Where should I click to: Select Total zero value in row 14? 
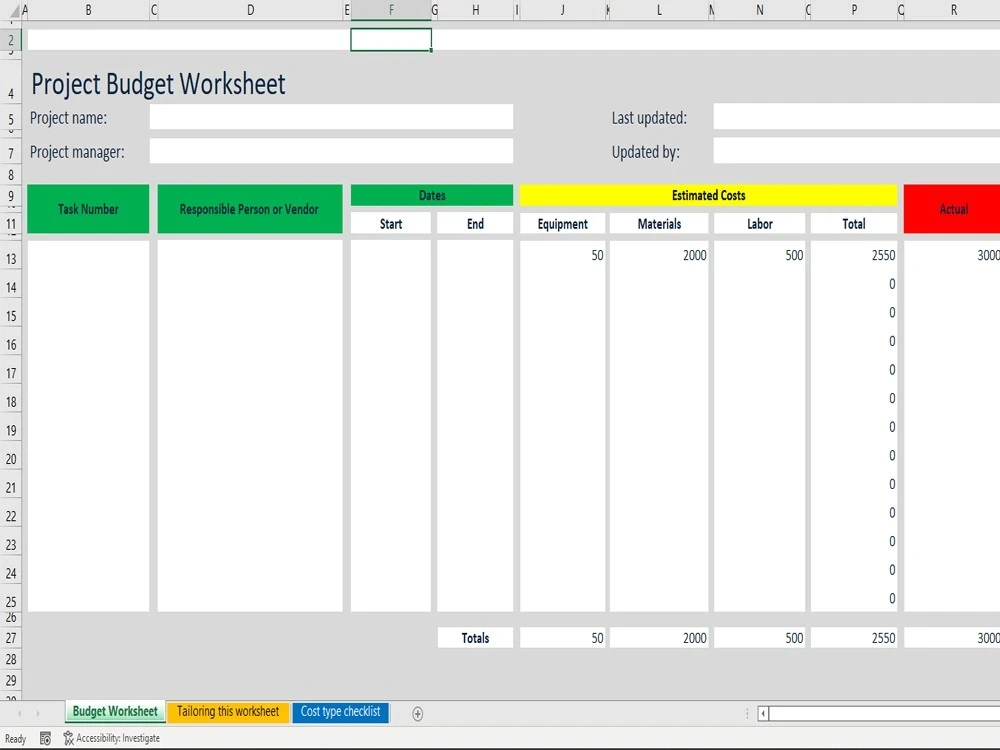click(x=854, y=284)
